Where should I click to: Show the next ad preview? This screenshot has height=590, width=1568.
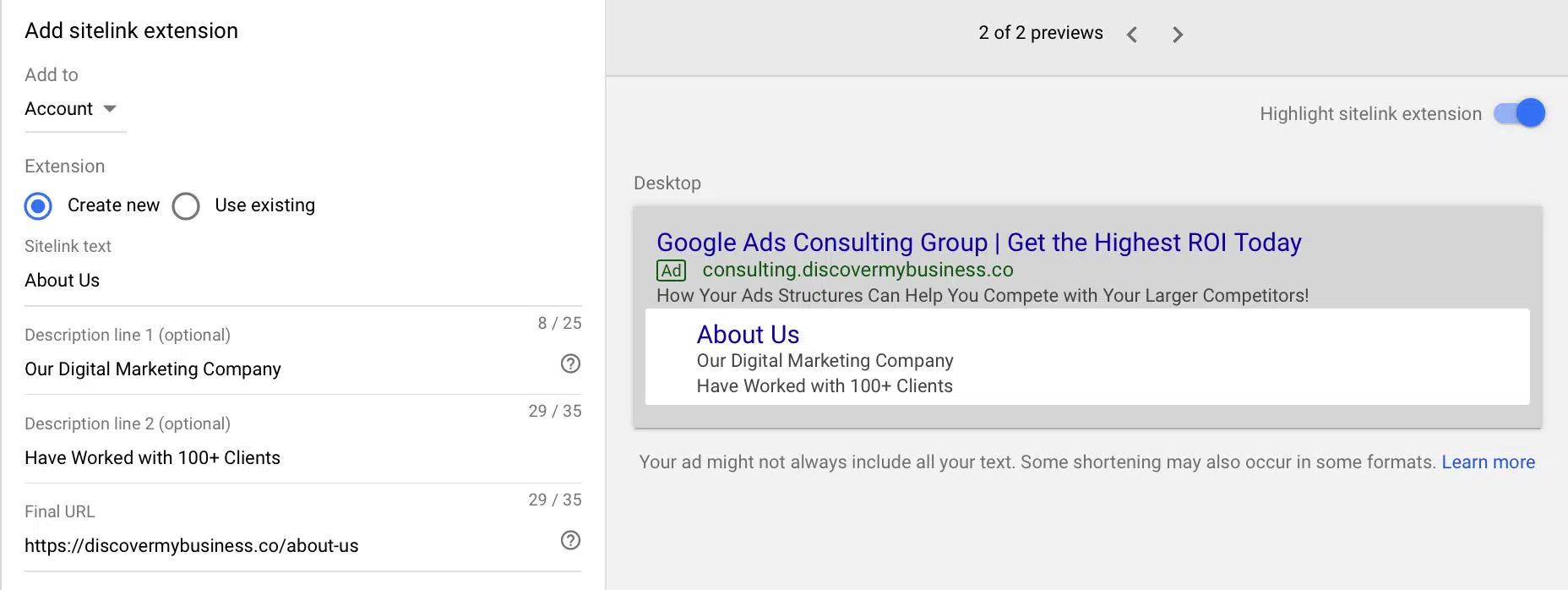1178,35
